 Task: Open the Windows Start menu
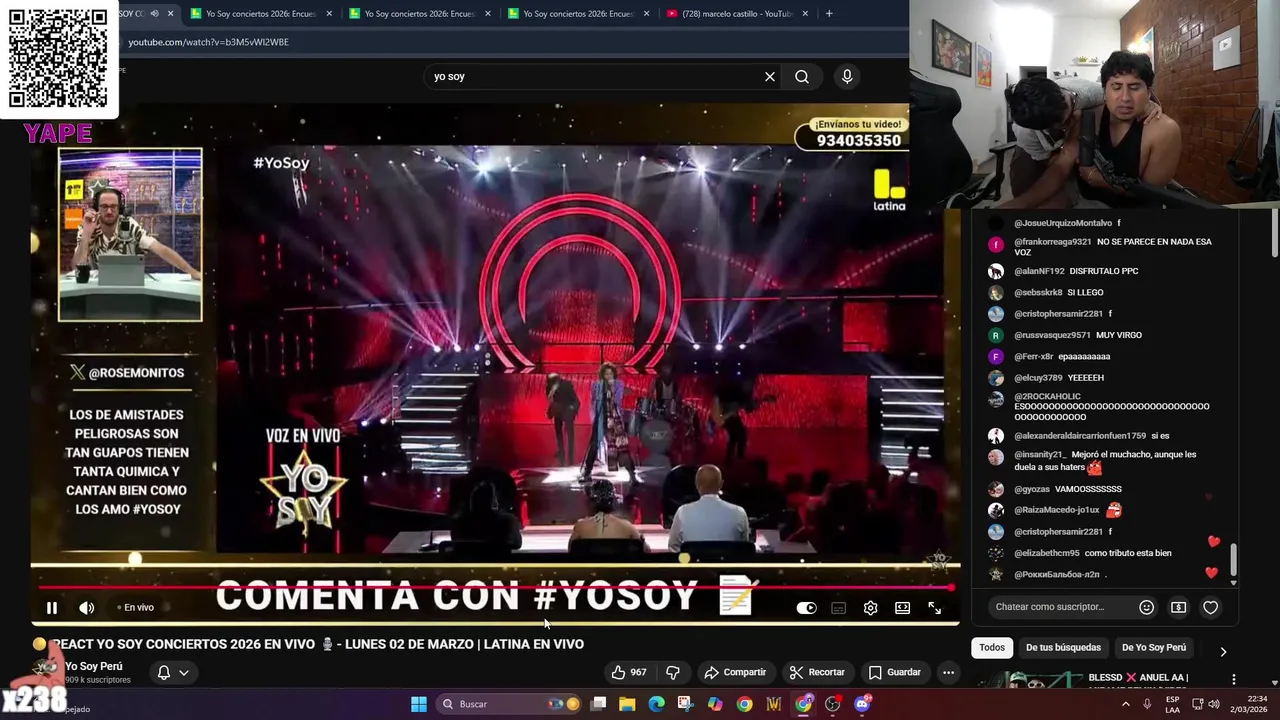click(419, 704)
